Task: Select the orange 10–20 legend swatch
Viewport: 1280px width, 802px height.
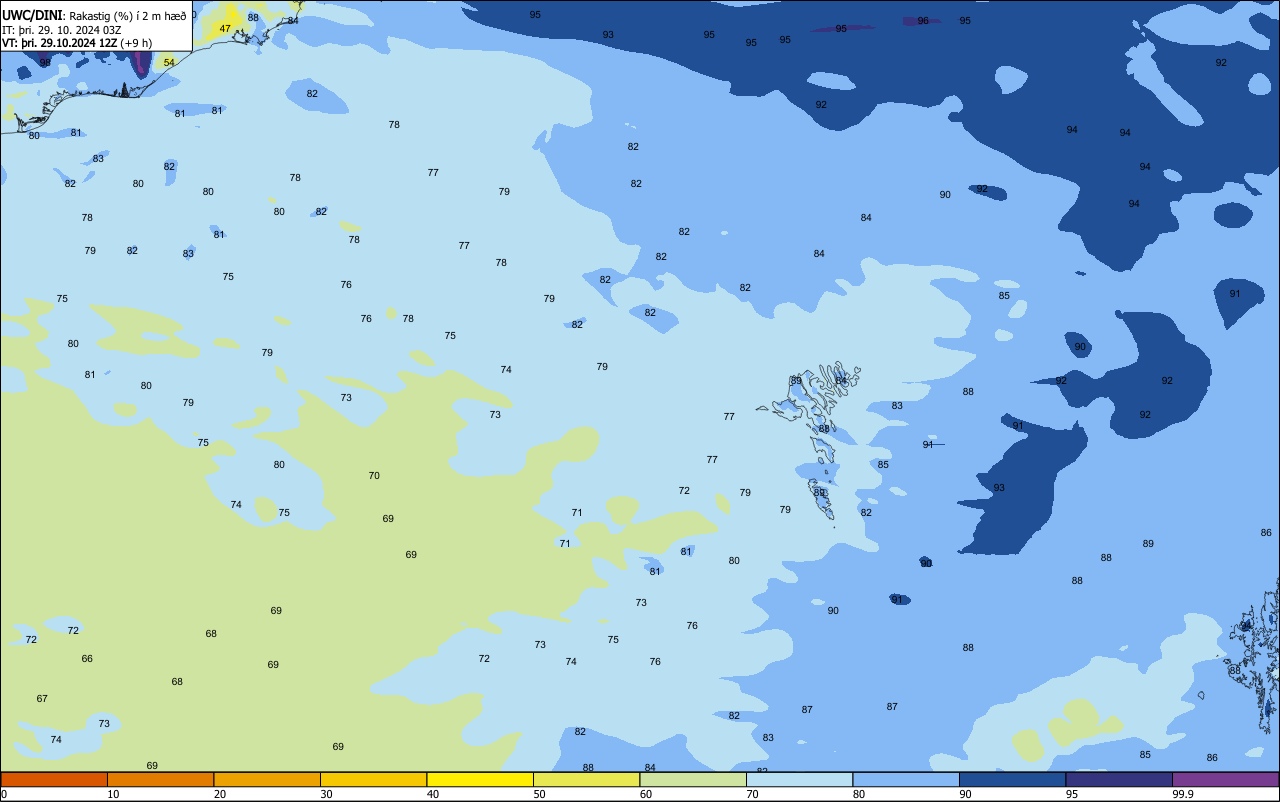Action: pyautogui.click(x=160, y=779)
